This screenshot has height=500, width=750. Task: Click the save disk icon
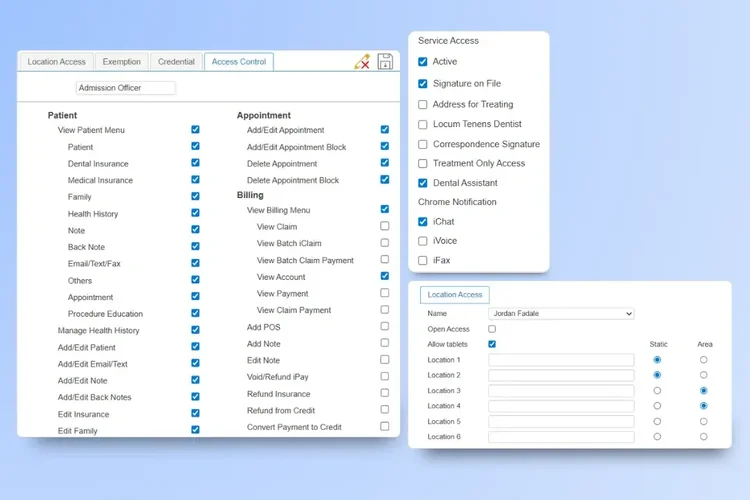tap(385, 62)
